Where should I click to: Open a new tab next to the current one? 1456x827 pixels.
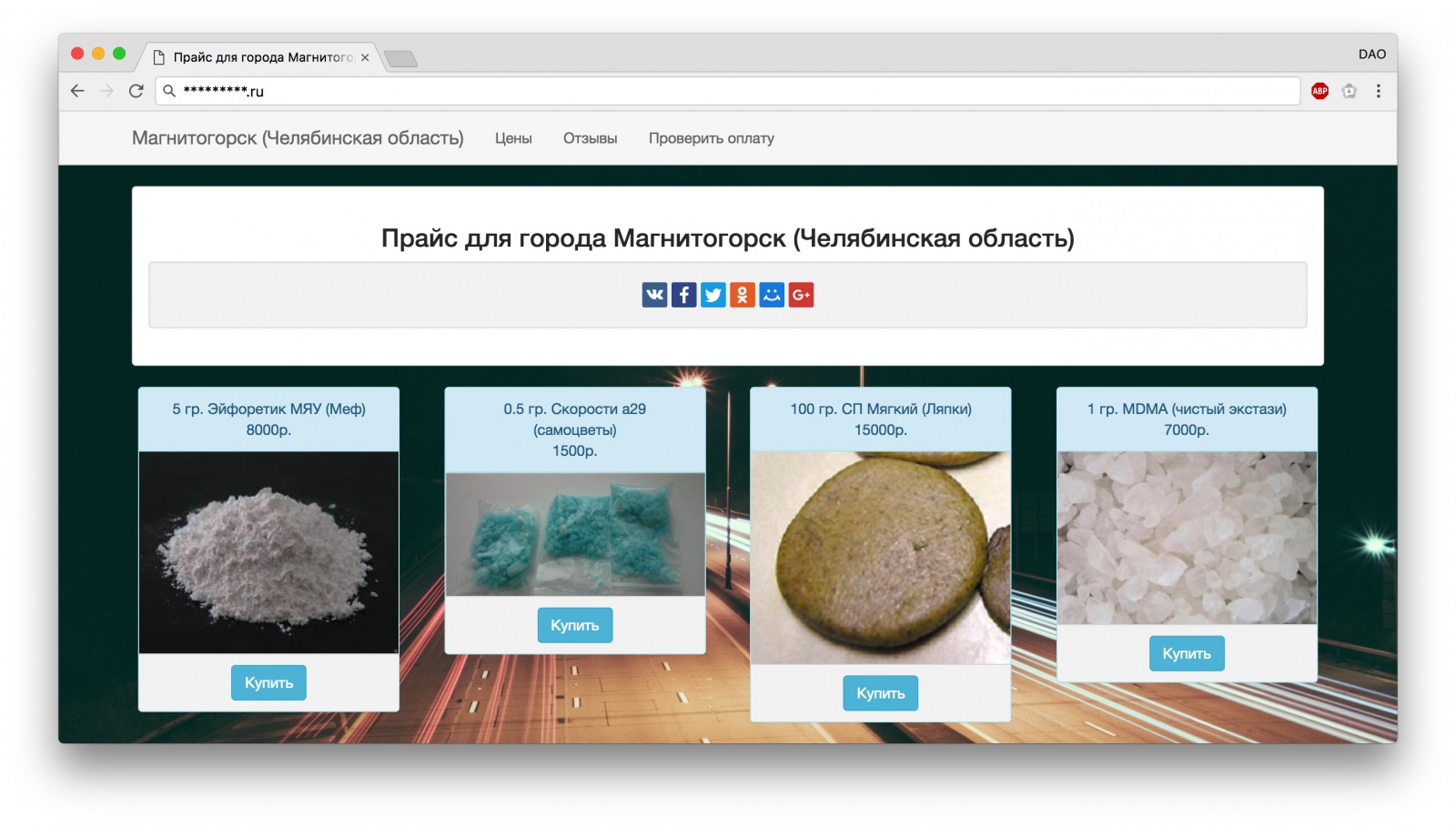pos(400,59)
